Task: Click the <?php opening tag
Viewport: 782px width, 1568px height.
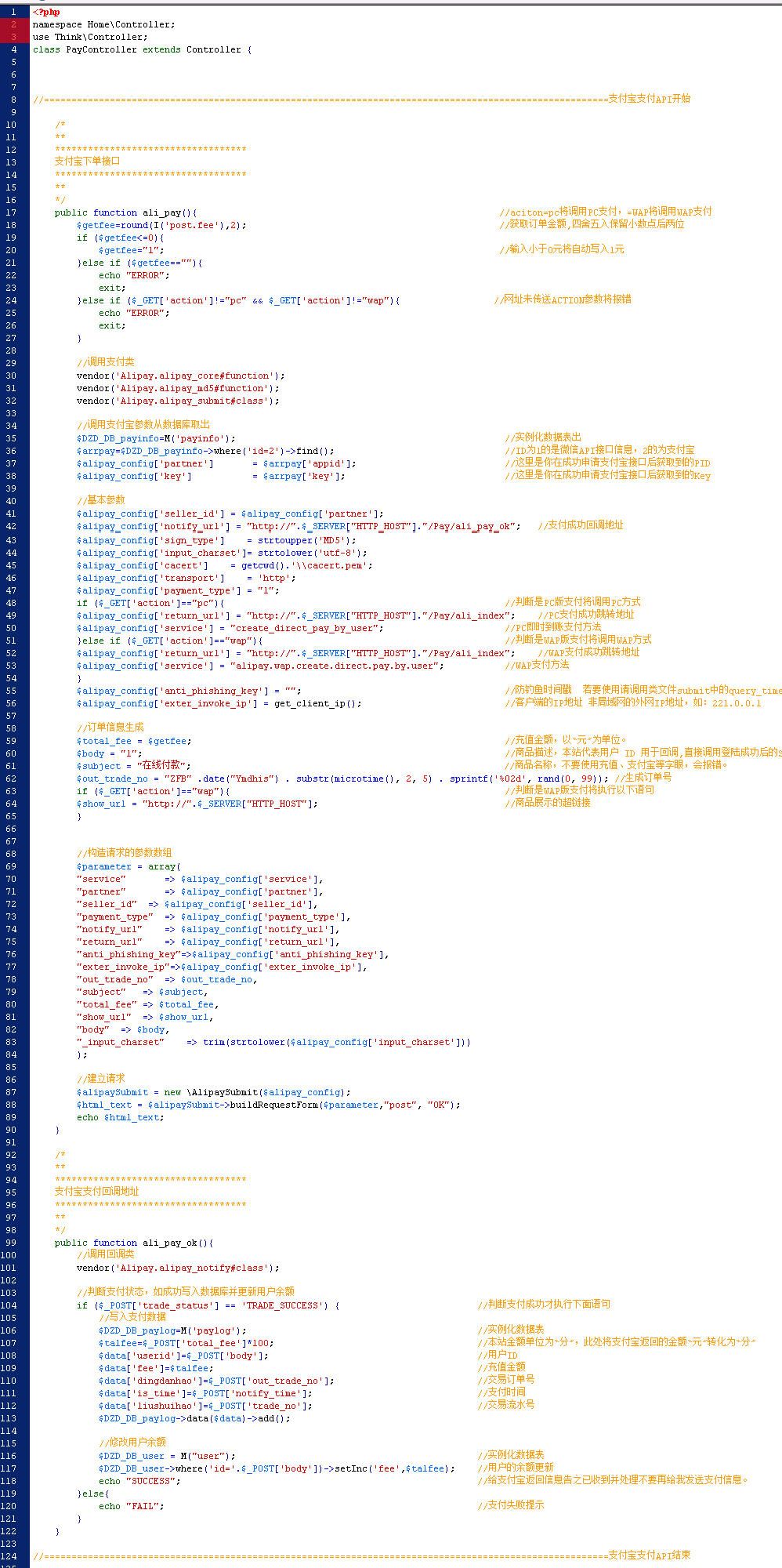Action: (x=46, y=12)
